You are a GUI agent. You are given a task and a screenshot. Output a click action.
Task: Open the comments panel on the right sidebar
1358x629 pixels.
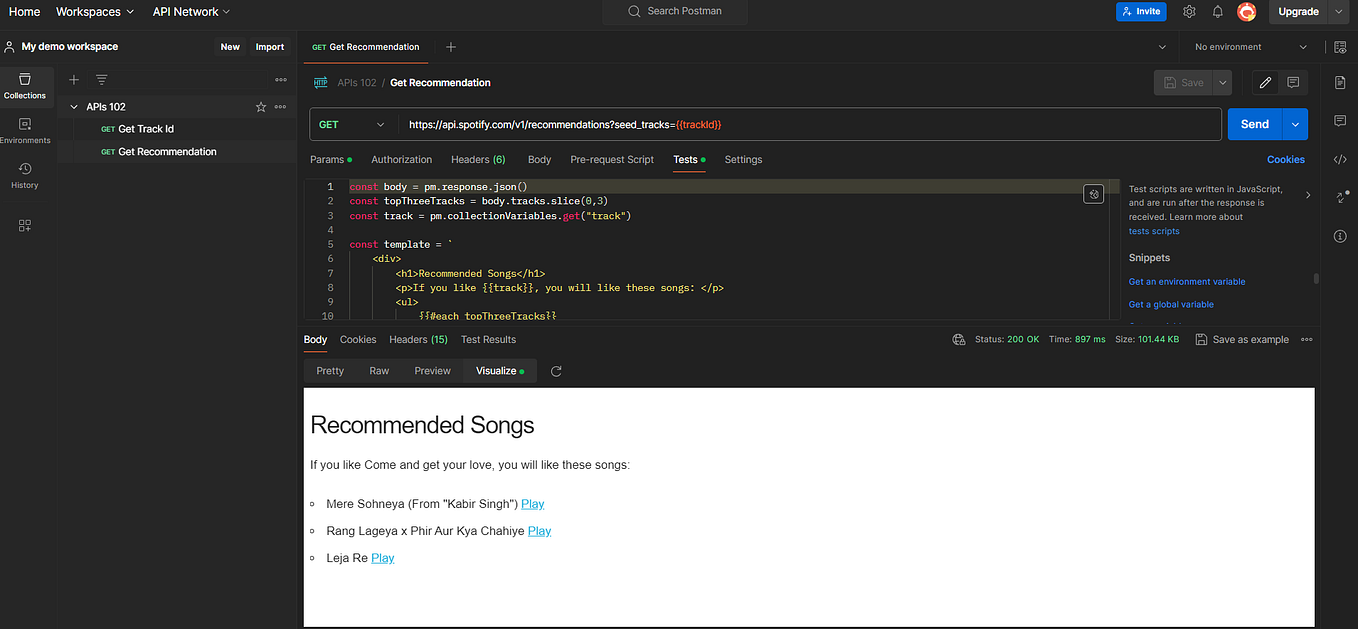pyautogui.click(x=1340, y=121)
